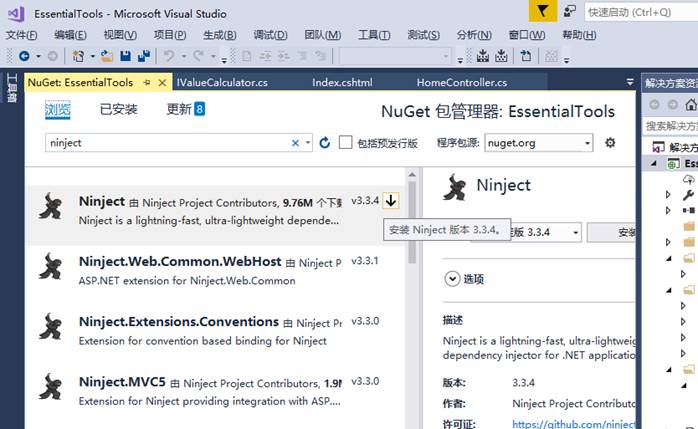Open the 帮助(H) menu
The height and width of the screenshot is (429, 698).
pyautogui.click(x=579, y=35)
